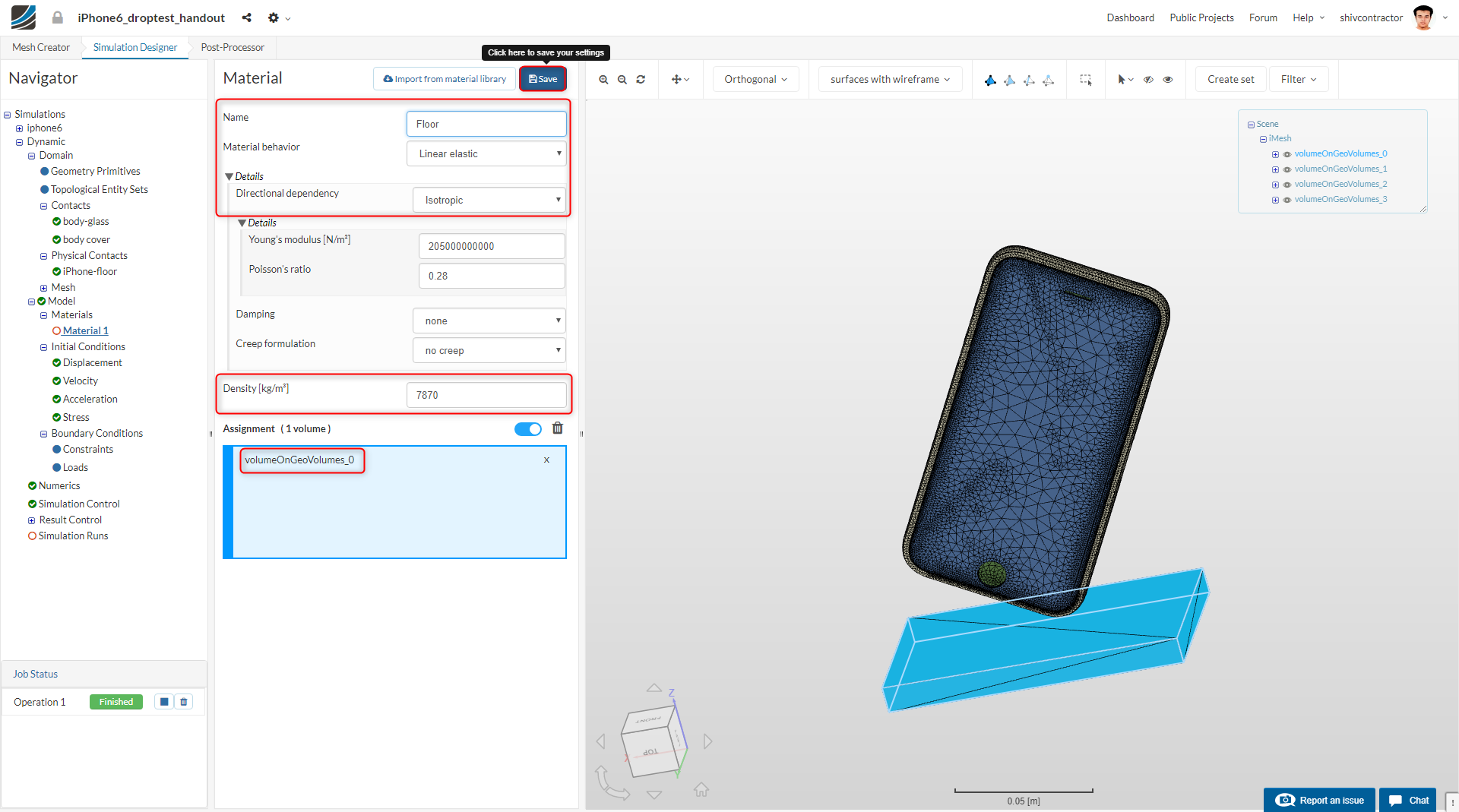Show all entities with eye icon
Image resolution: width=1459 pixels, height=812 pixels.
(1168, 79)
